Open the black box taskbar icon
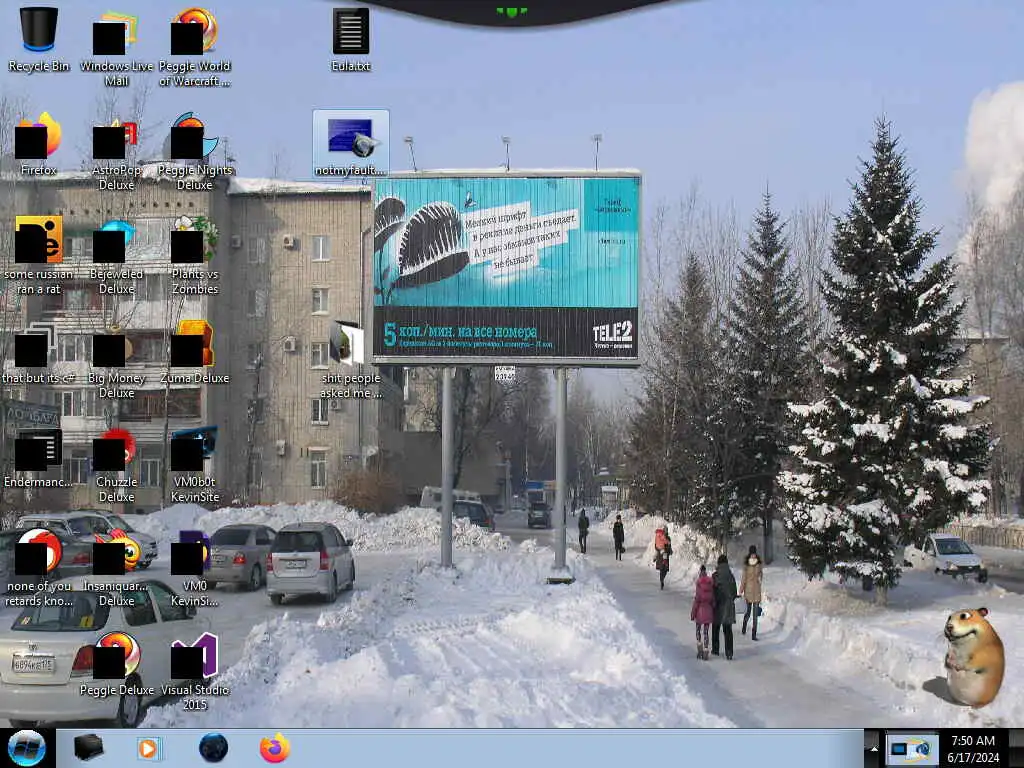The height and width of the screenshot is (768, 1024). 88,748
